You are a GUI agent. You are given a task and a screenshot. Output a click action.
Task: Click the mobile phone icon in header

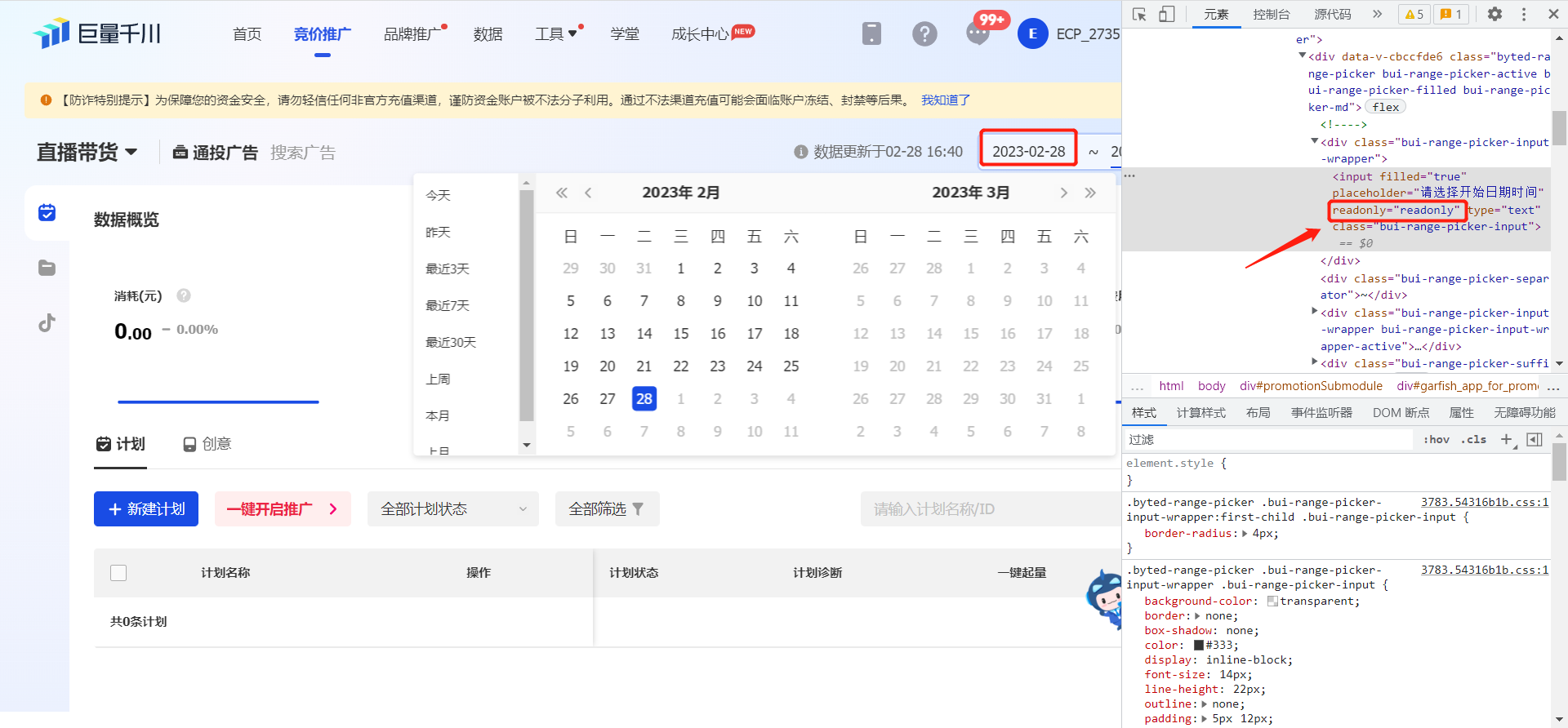[871, 33]
